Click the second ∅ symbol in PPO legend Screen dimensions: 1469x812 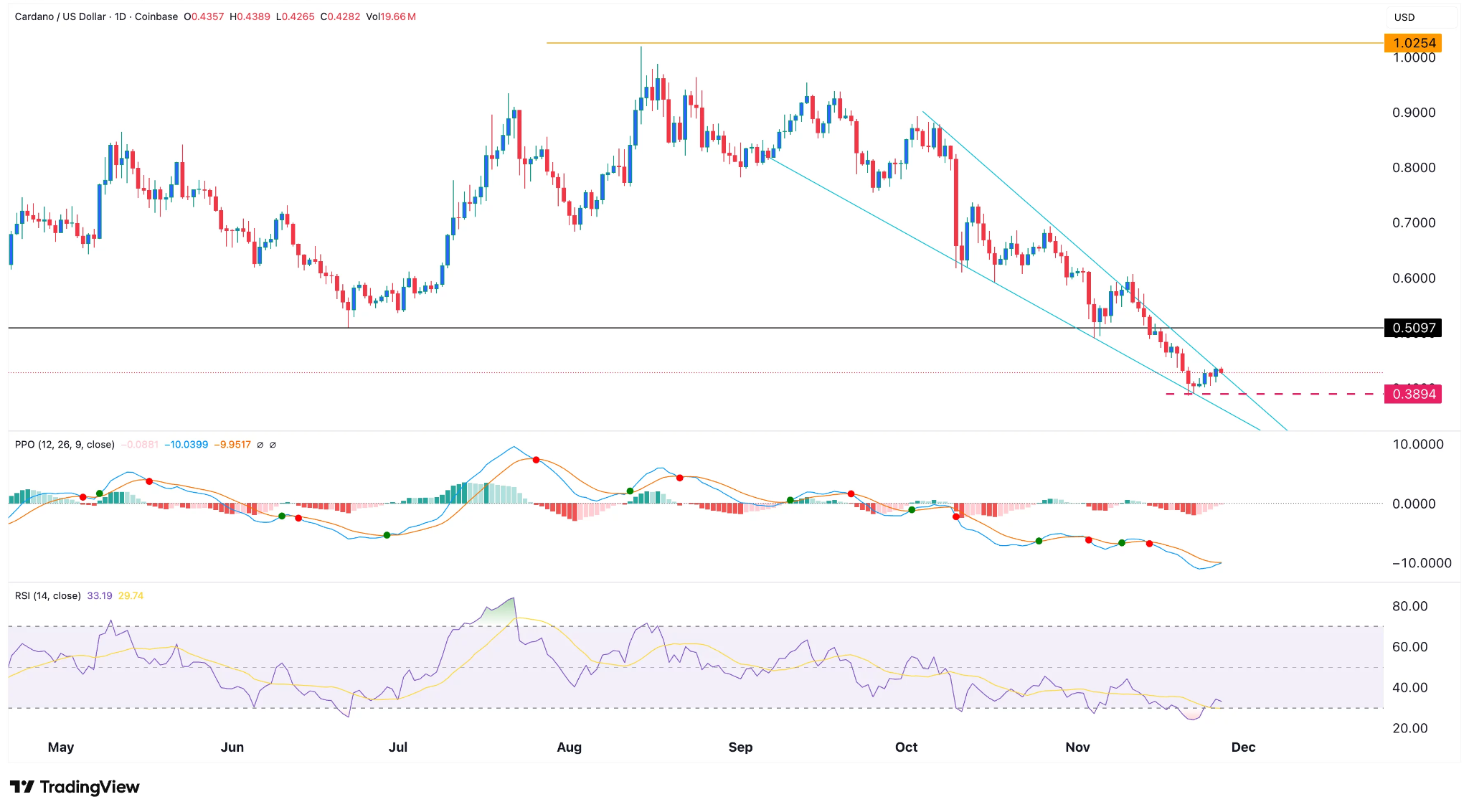(x=273, y=445)
